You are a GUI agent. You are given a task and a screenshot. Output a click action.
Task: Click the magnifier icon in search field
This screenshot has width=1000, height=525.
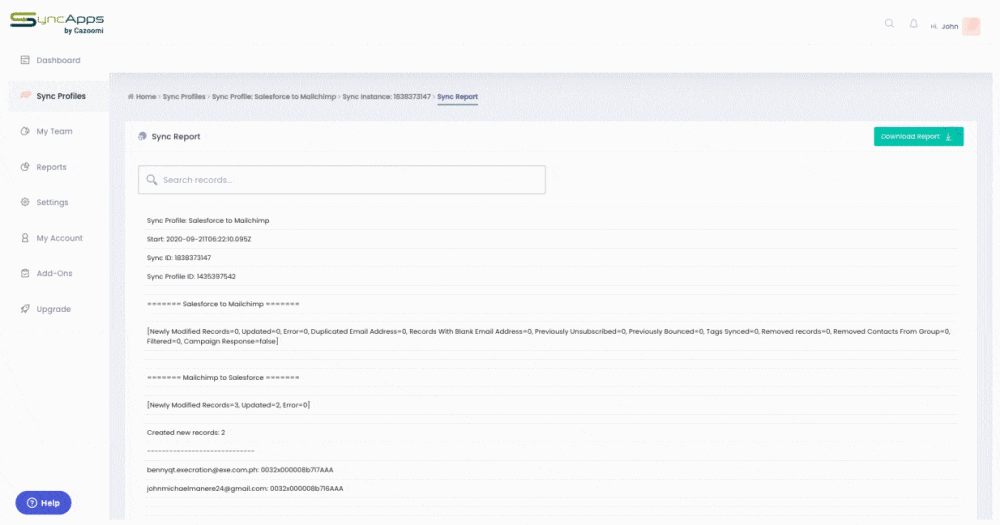click(x=152, y=180)
